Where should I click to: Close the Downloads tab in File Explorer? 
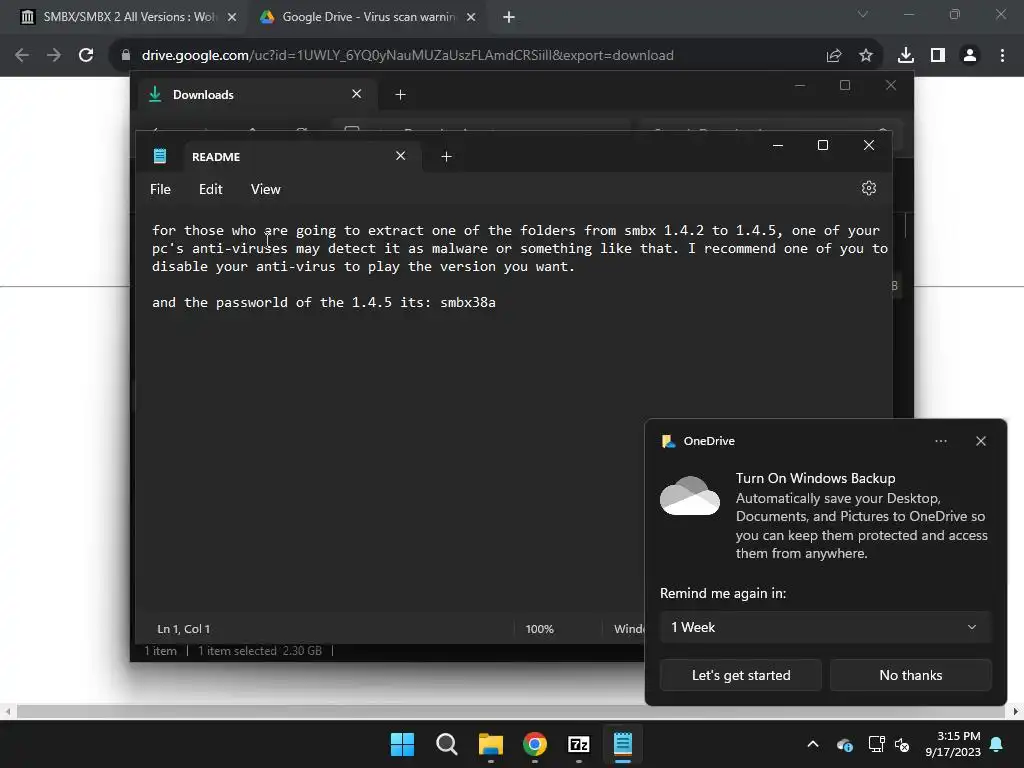(x=357, y=94)
